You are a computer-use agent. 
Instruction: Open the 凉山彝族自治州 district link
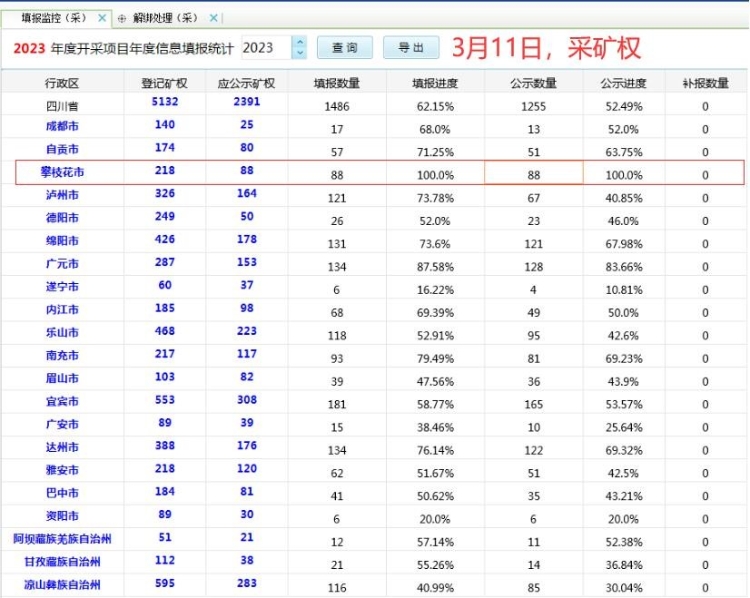click(62, 585)
